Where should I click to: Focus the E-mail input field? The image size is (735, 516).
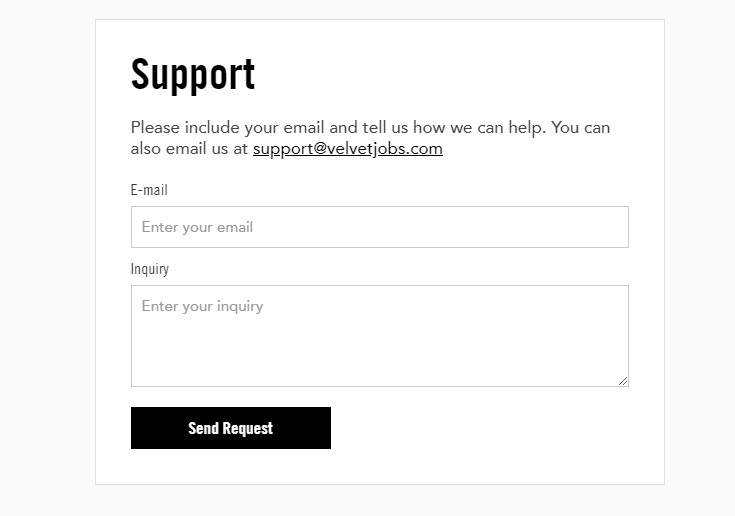point(380,227)
